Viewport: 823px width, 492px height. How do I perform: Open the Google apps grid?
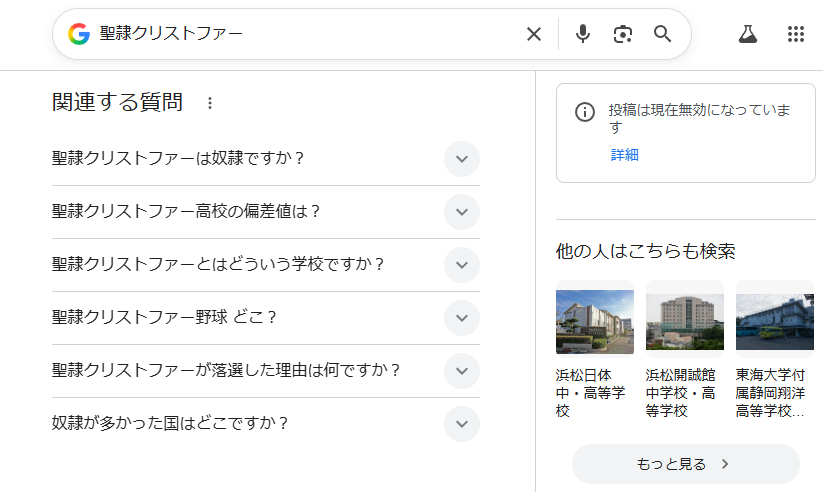[x=796, y=34]
